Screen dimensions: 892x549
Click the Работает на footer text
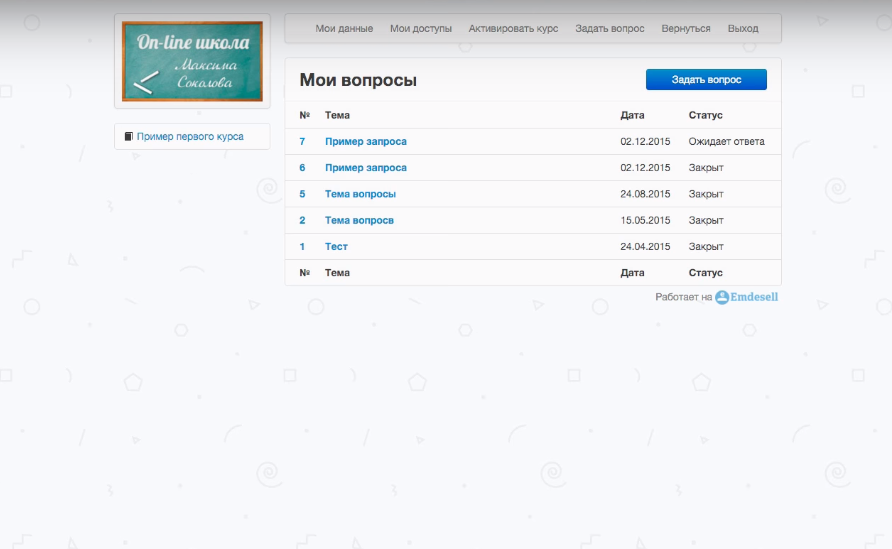[x=683, y=297]
